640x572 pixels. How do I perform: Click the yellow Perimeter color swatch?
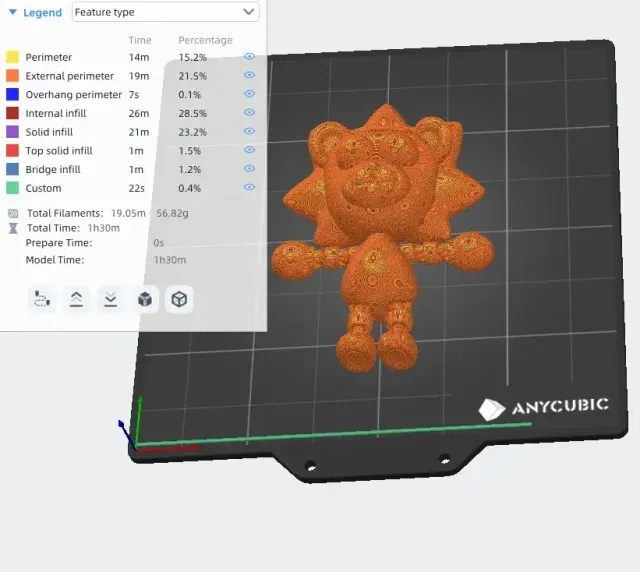(x=12, y=57)
